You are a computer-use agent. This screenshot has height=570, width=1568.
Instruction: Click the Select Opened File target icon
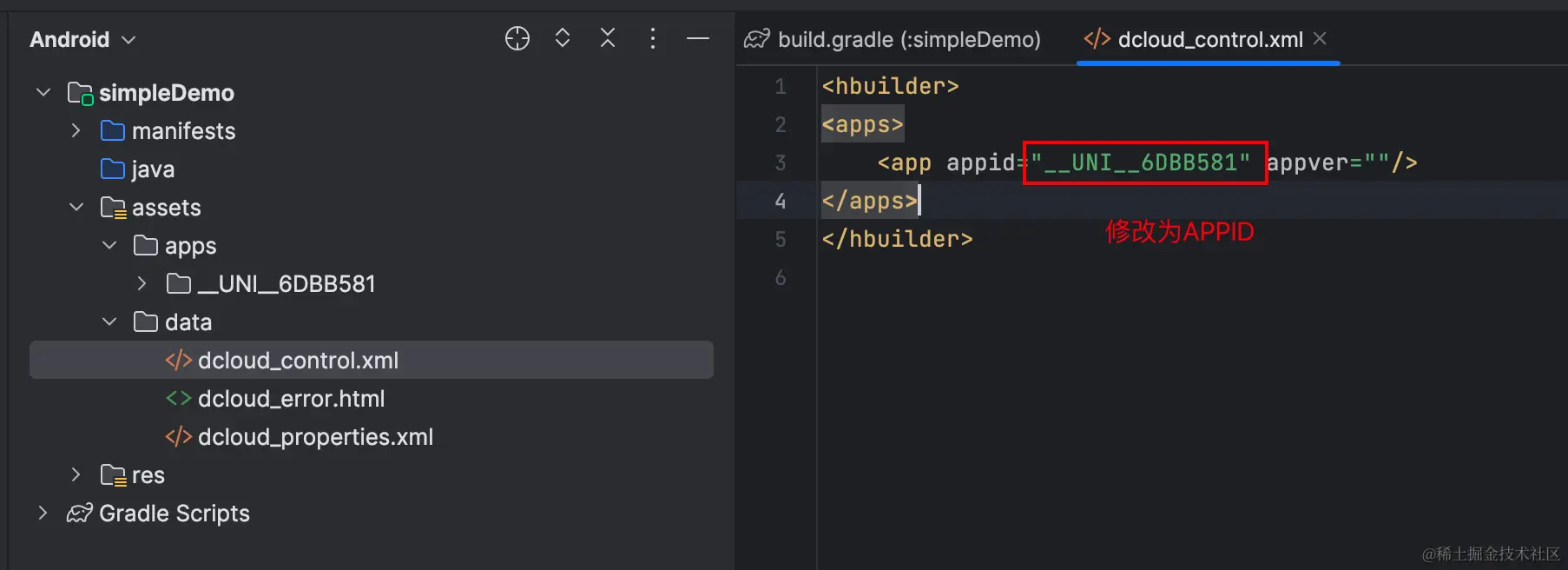(x=517, y=38)
